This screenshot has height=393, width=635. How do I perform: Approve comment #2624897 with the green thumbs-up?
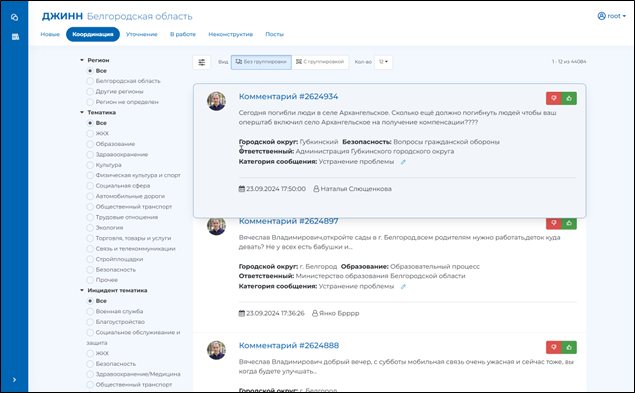tap(569, 223)
